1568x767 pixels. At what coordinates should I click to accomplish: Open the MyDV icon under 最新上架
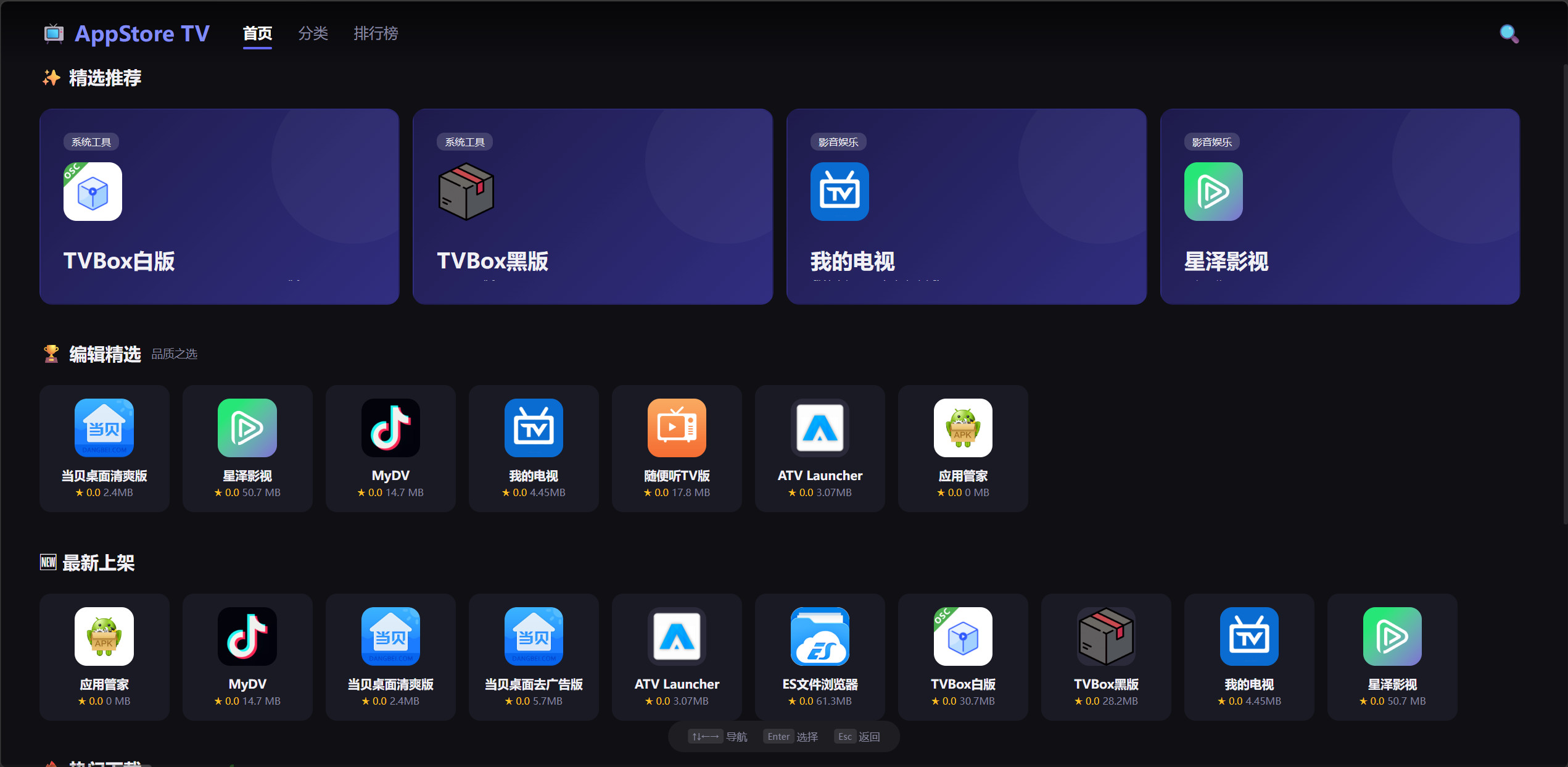click(247, 636)
